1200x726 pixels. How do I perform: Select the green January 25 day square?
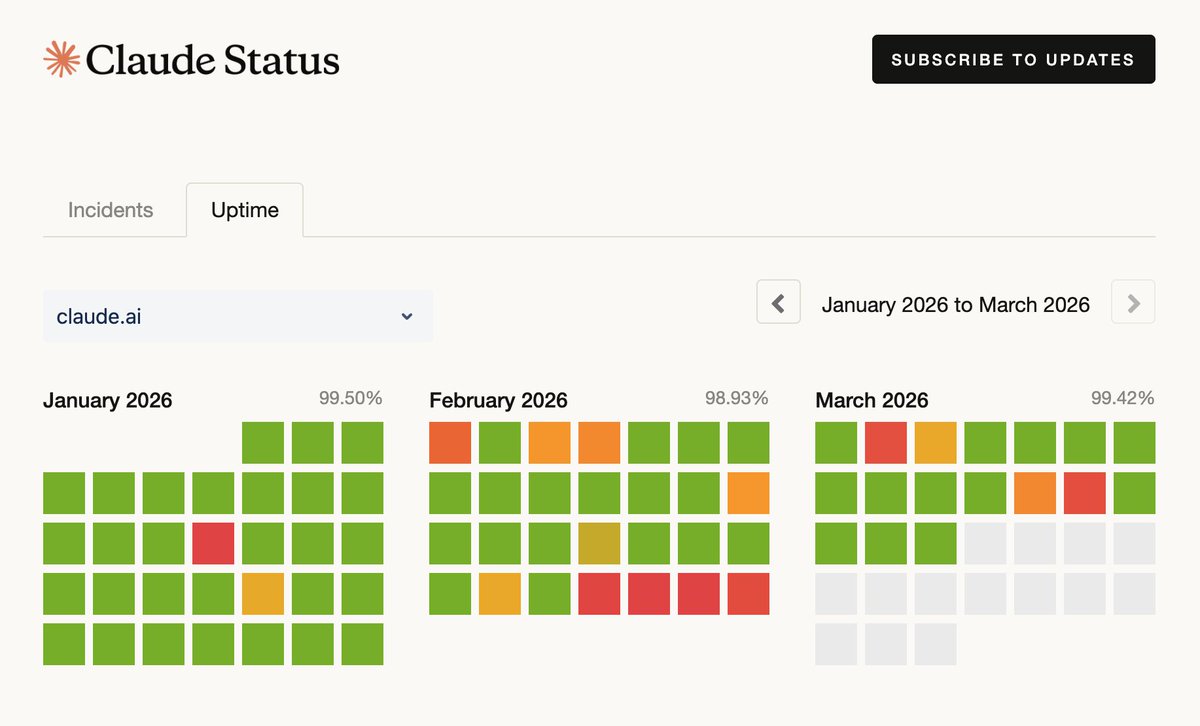point(64,643)
